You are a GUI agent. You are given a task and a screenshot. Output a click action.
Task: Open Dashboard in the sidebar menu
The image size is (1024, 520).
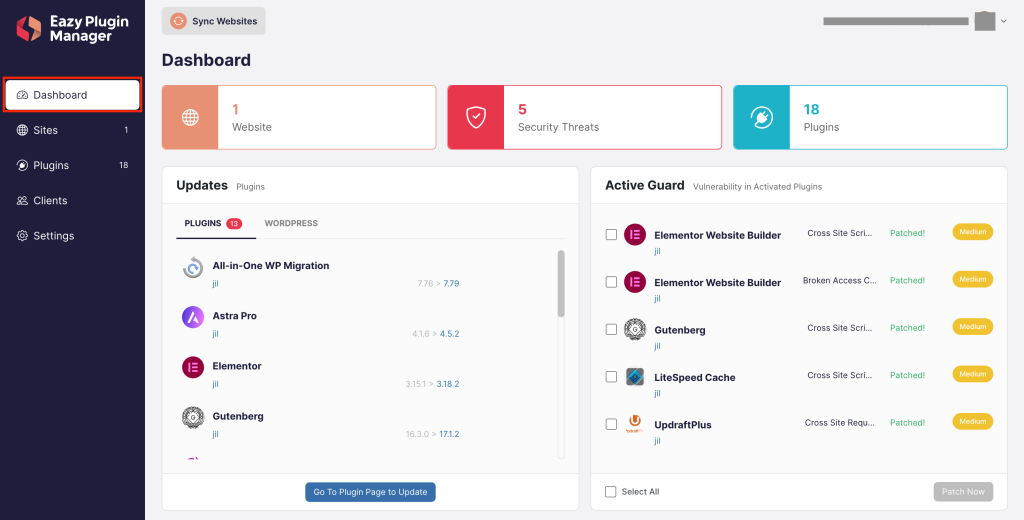pyautogui.click(x=72, y=95)
